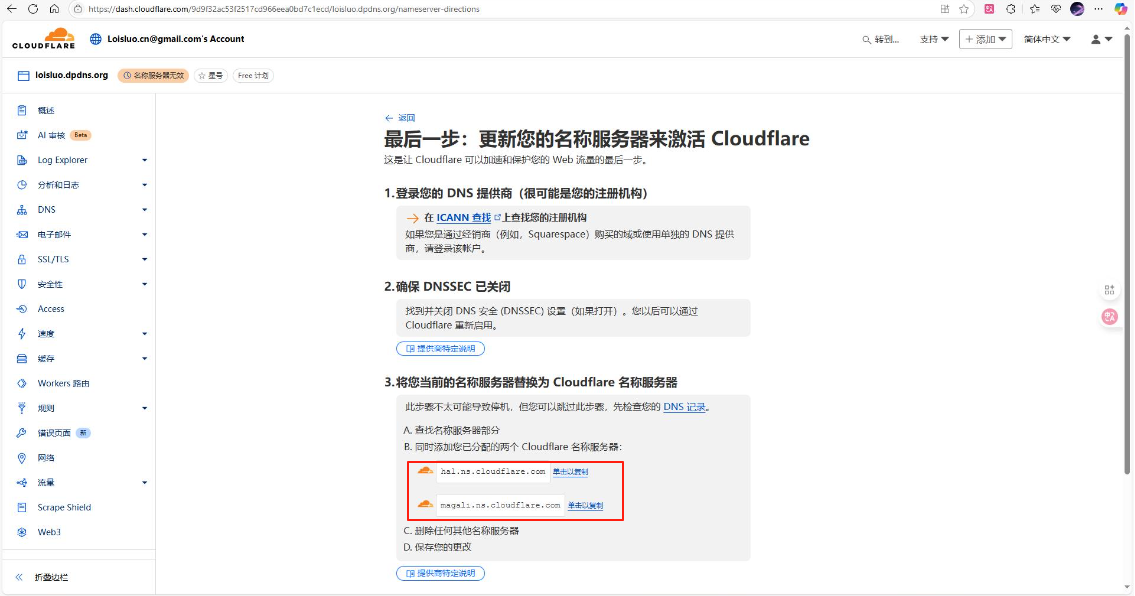
Task: Expand the 流量 submenu arrow
Action: 144,482
